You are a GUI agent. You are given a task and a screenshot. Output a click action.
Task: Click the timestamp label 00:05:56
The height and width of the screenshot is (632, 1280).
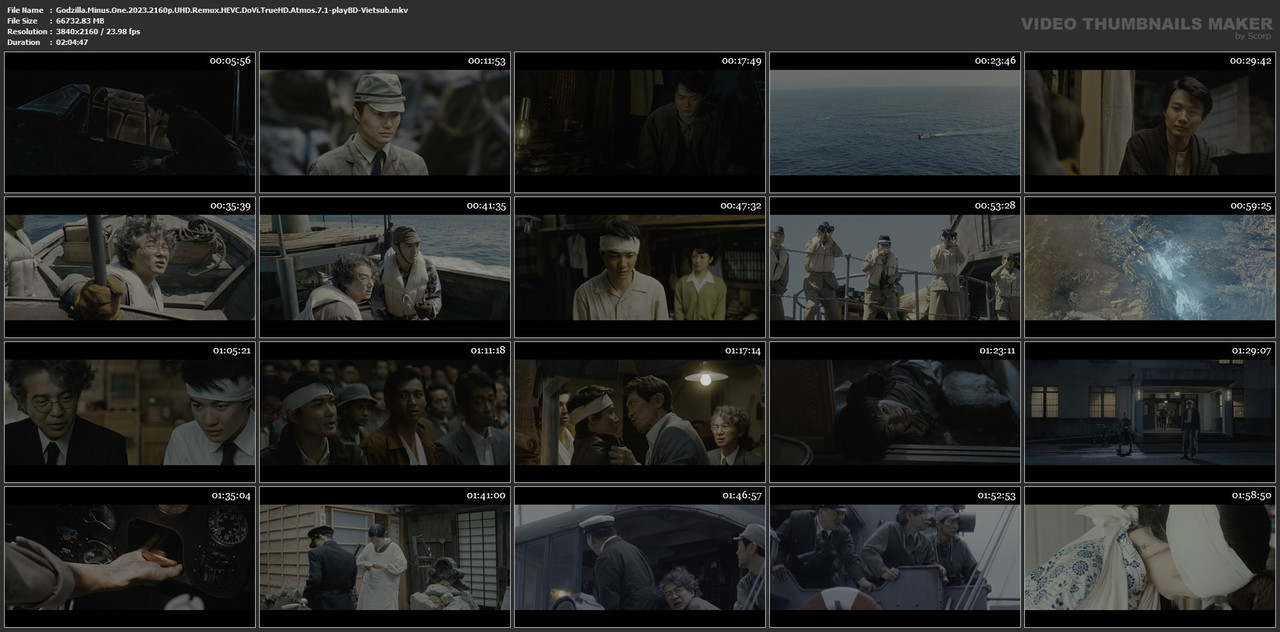pos(230,61)
